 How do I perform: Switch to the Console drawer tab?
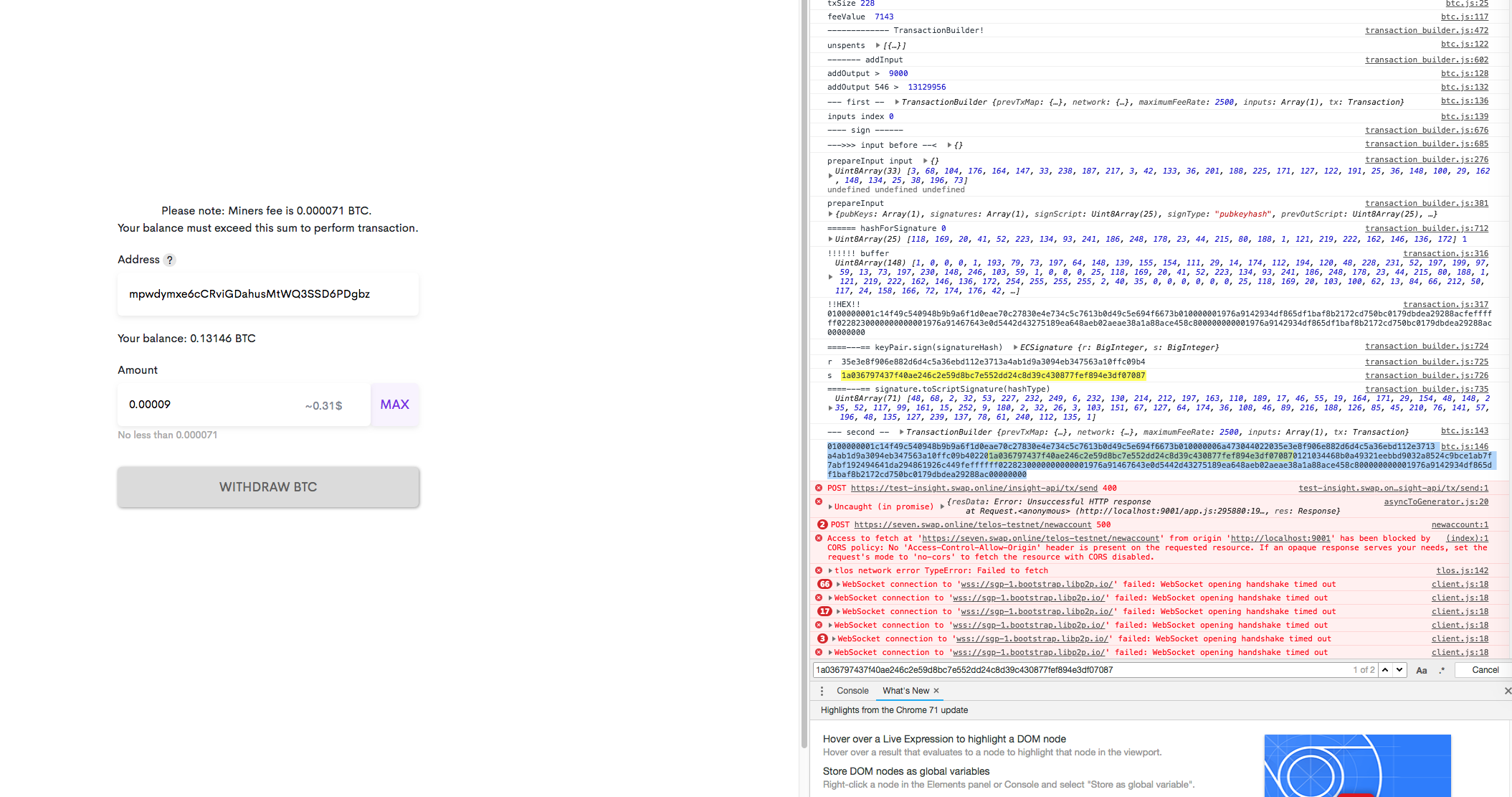tap(852, 691)
